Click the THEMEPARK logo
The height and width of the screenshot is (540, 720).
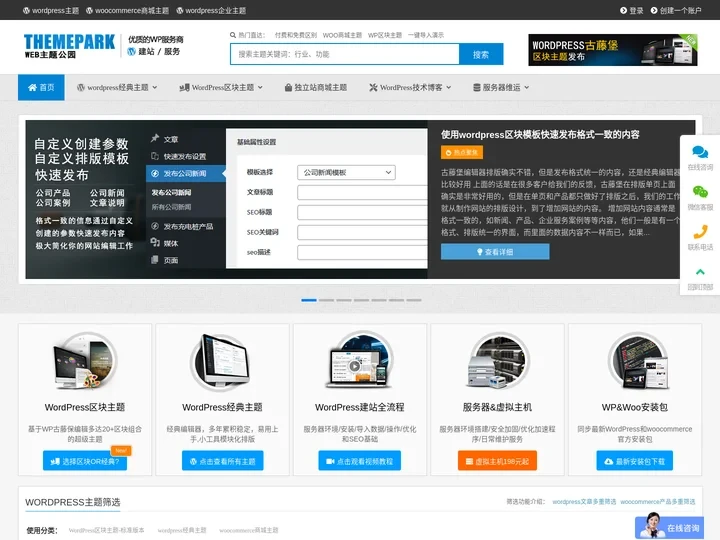69,46
